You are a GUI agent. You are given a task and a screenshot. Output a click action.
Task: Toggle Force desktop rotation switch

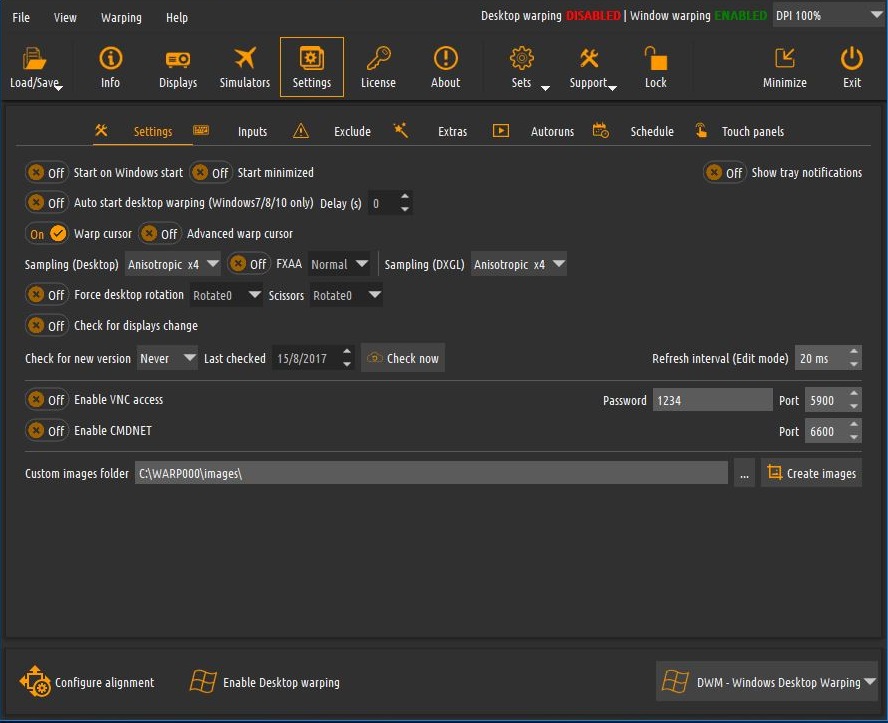pyautogui.click(x=46, y=294)
